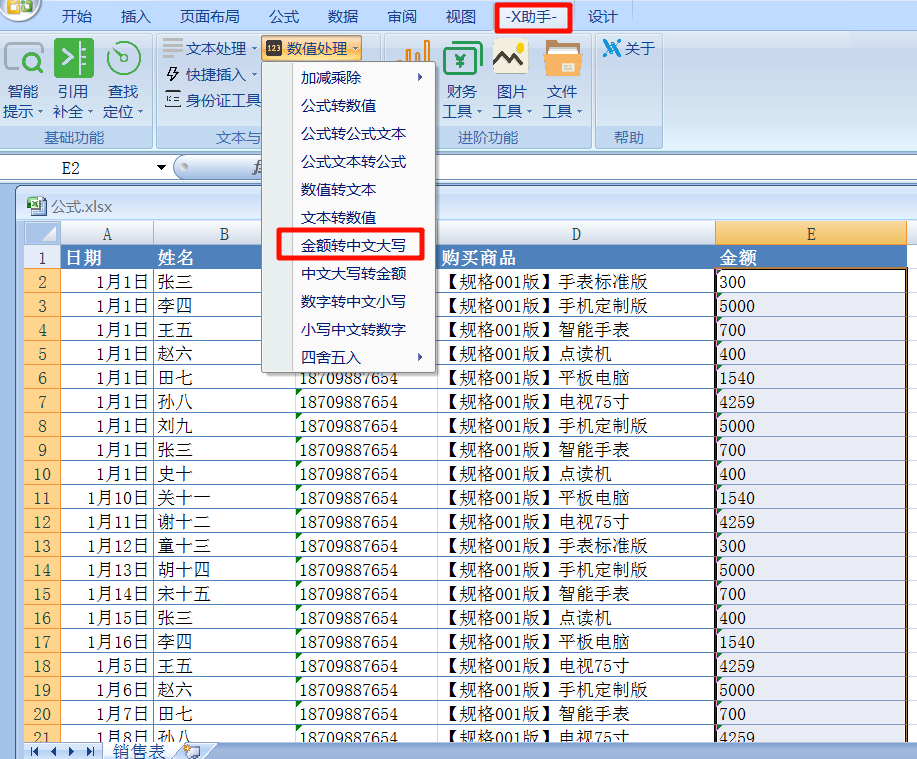Go to last sheet navigation arrow
Screen dimensions: 917x759
[90, 751]
